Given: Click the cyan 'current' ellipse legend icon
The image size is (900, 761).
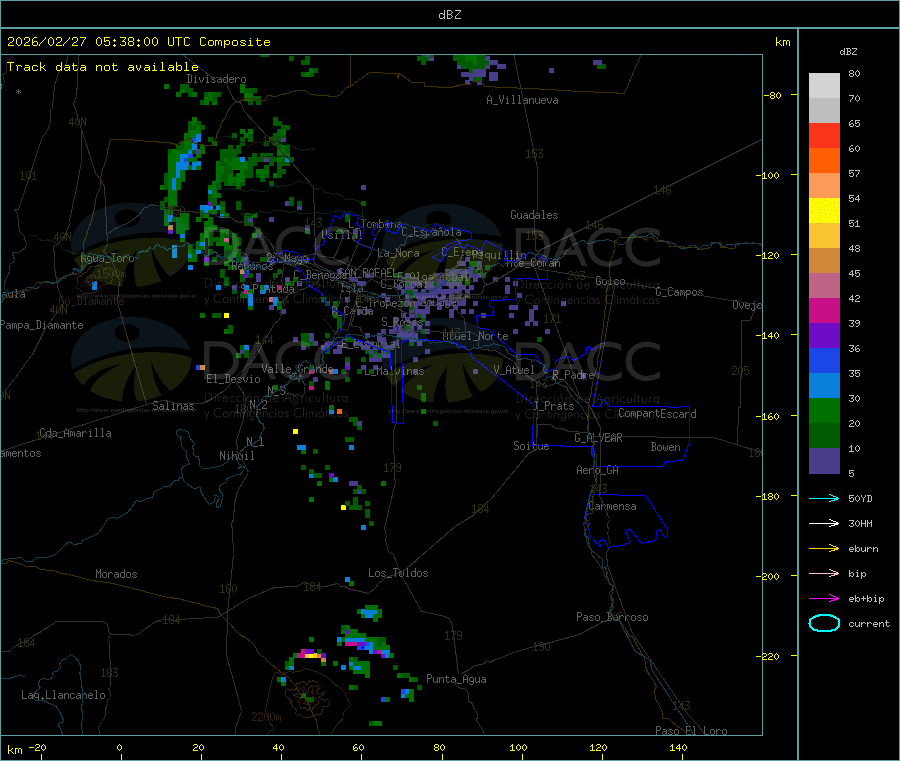Looking at the screenshot, I should click(x=824, y=623).
